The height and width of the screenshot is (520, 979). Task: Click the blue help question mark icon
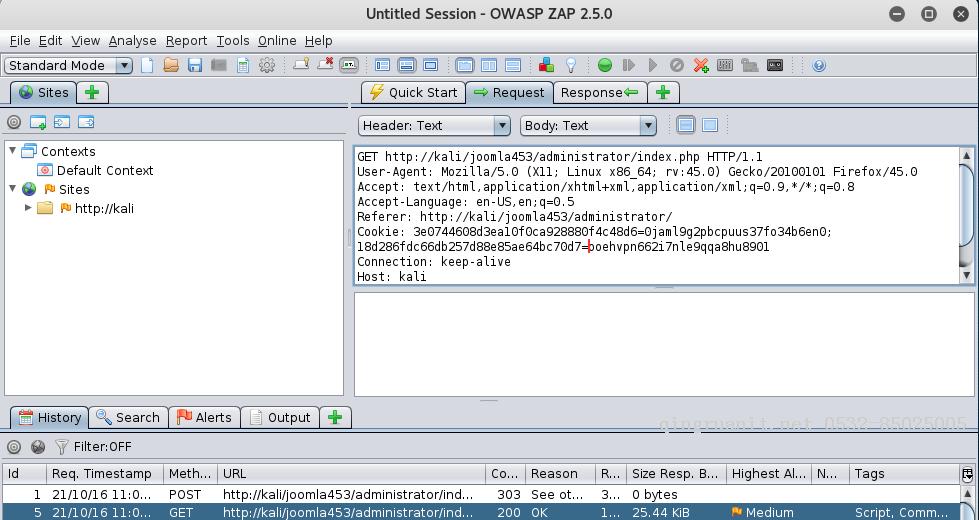819,65
